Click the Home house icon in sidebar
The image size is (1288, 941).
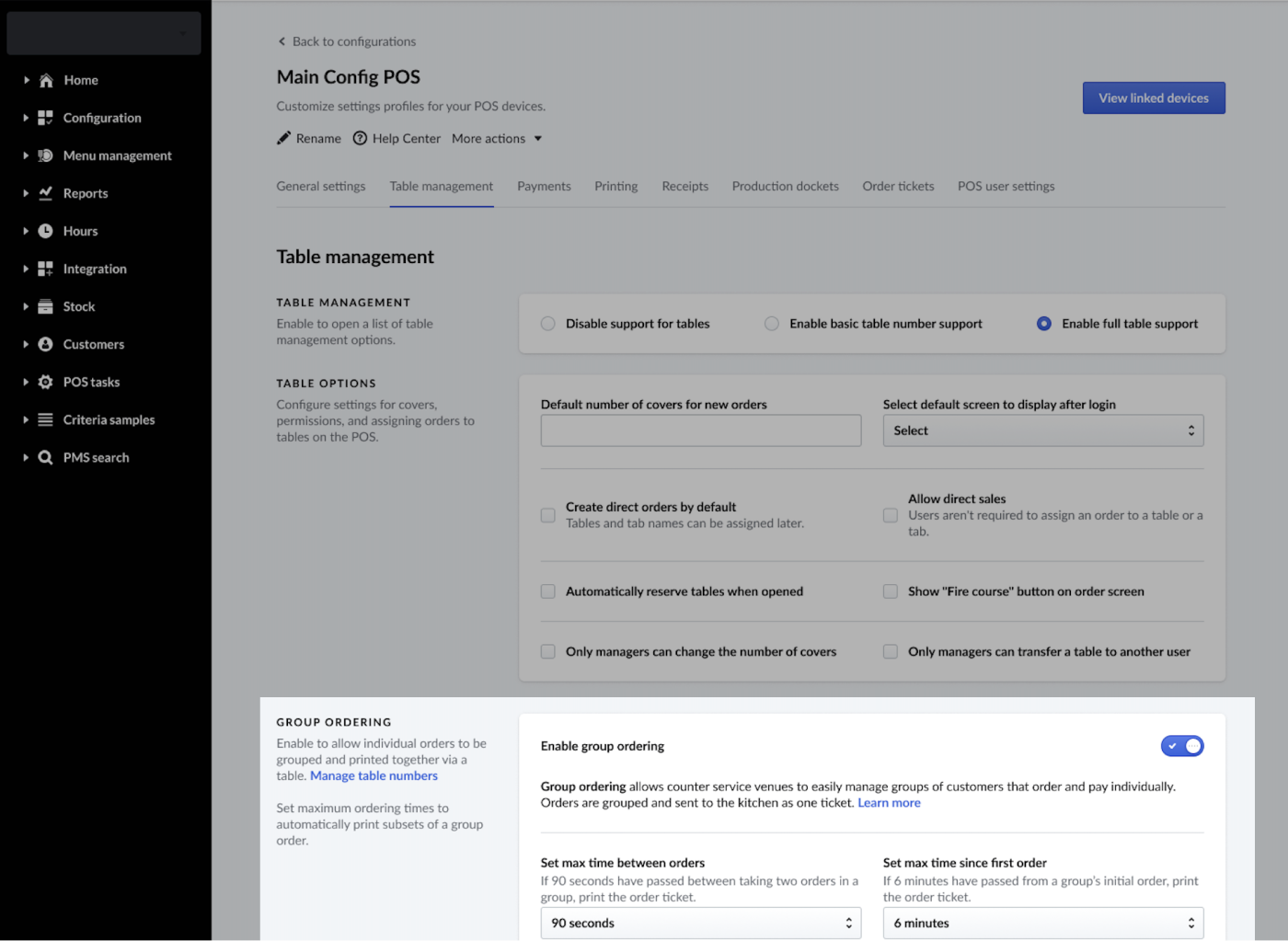click(46, 80)
